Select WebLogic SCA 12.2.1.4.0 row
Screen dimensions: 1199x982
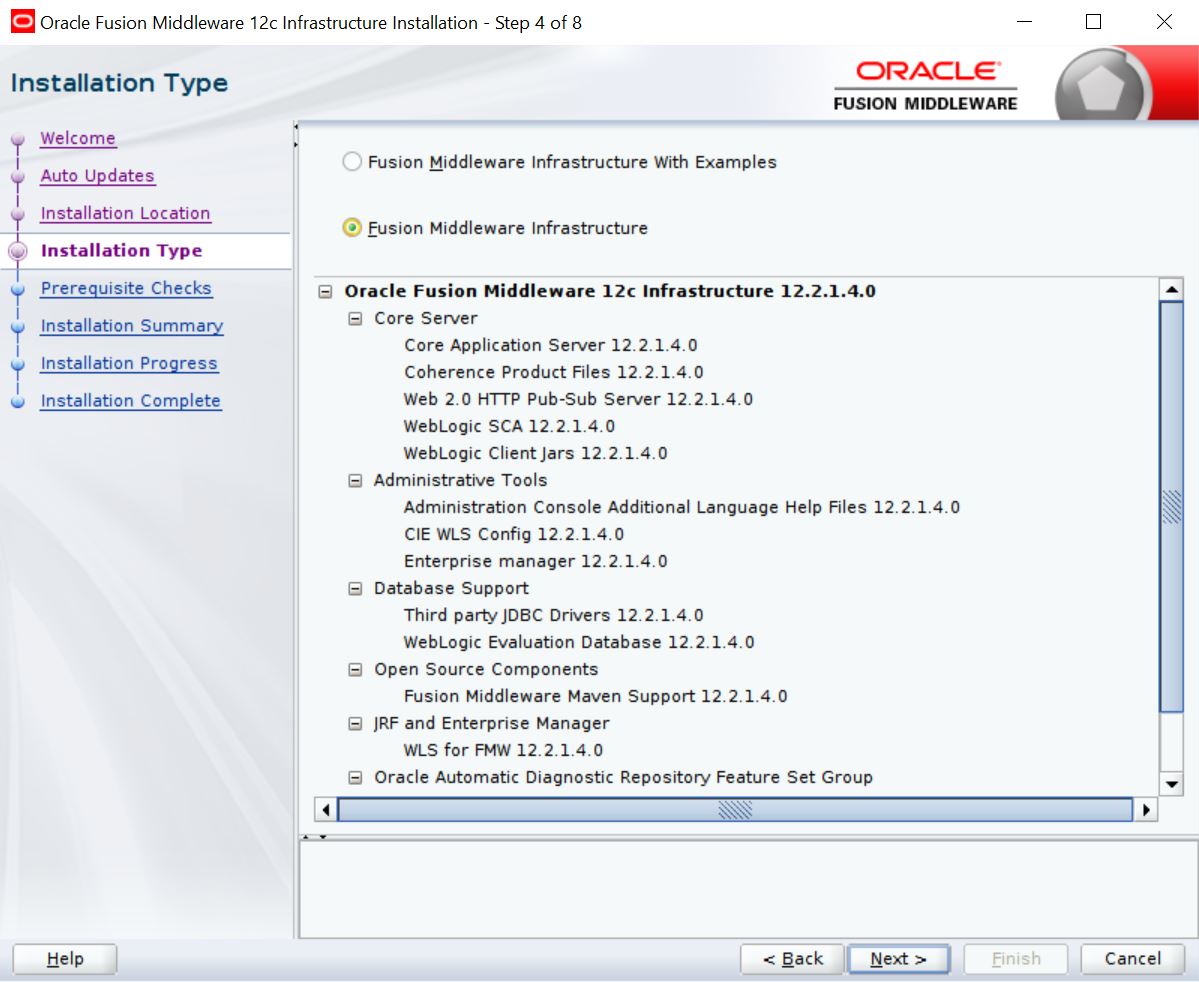tap(509, 426)
